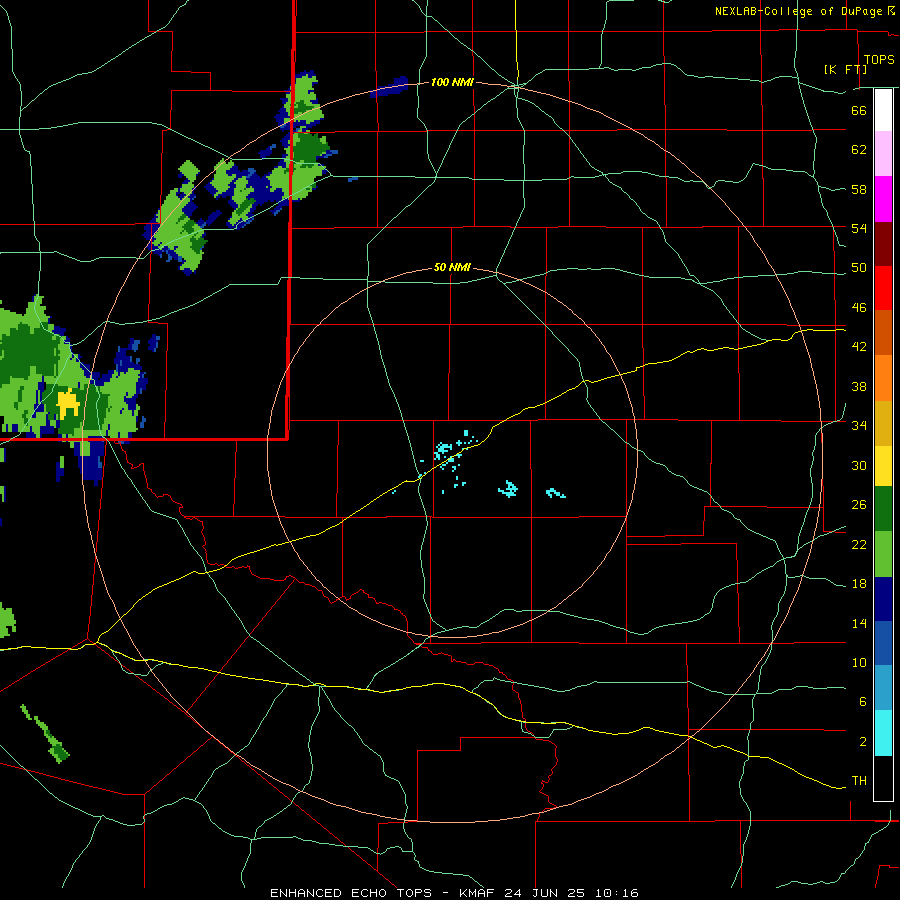Select the dark red swatch on the scale

pos(883,243)
